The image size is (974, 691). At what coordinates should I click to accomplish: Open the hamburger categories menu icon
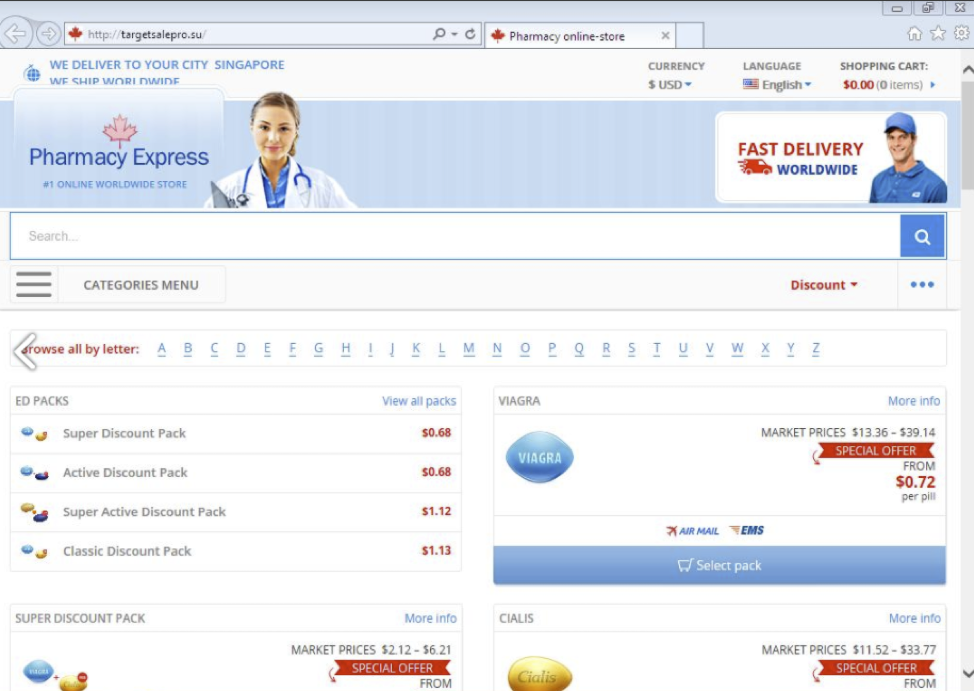pos(34,285)
